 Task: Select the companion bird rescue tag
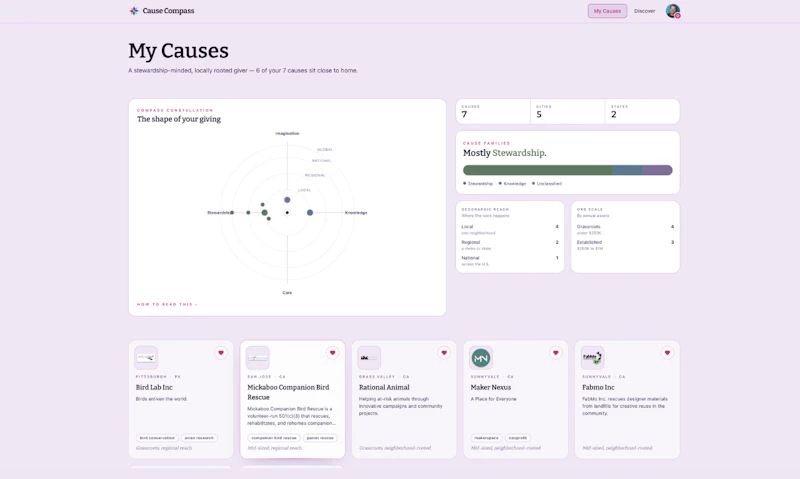point(274,438)
